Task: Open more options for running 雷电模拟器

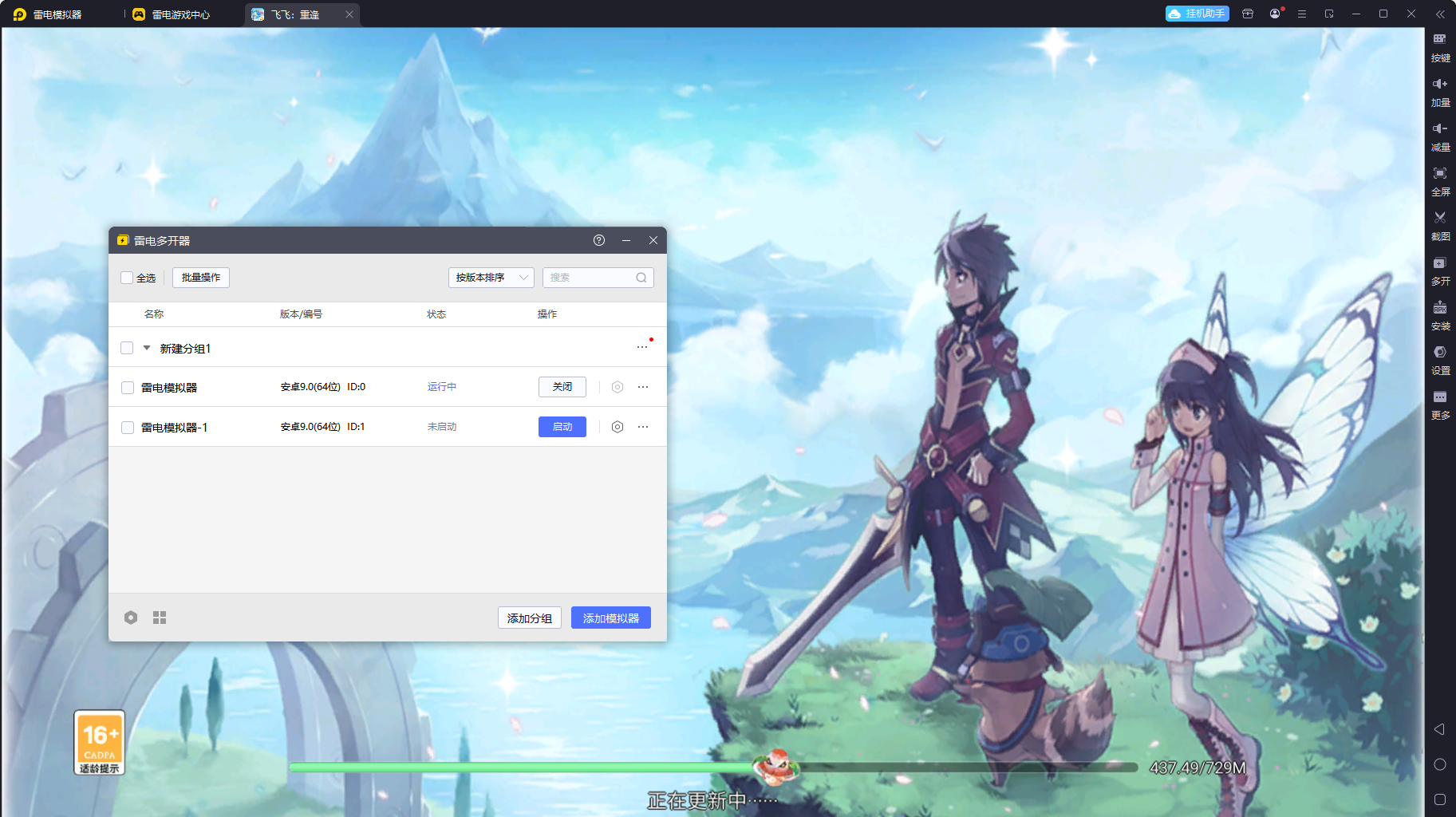Action: [x=643, y=387]
